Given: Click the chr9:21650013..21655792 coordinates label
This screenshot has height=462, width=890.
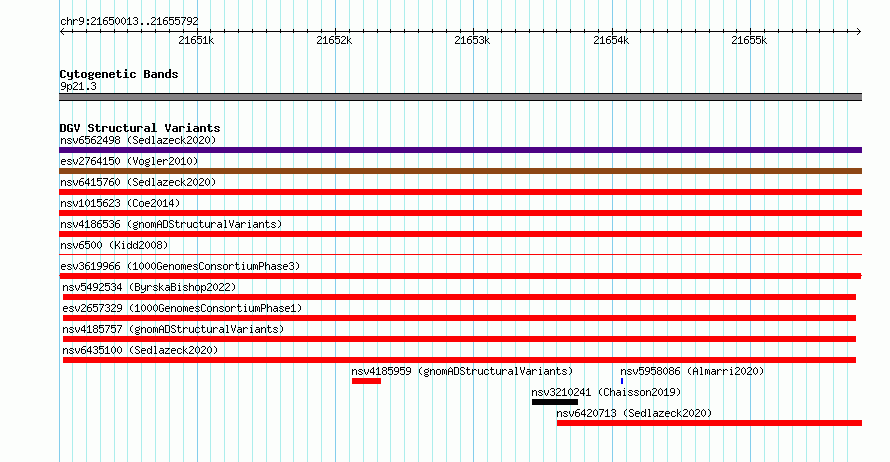Looking at the screenshot, I should (x=129, y=21).
